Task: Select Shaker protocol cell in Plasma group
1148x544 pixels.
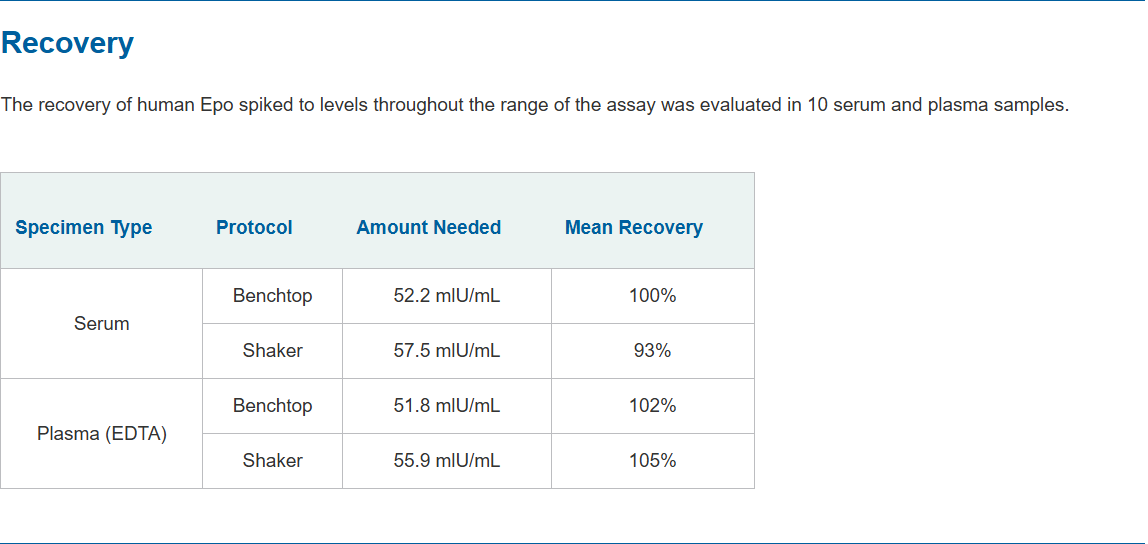Action: click(x=272, y=461)
